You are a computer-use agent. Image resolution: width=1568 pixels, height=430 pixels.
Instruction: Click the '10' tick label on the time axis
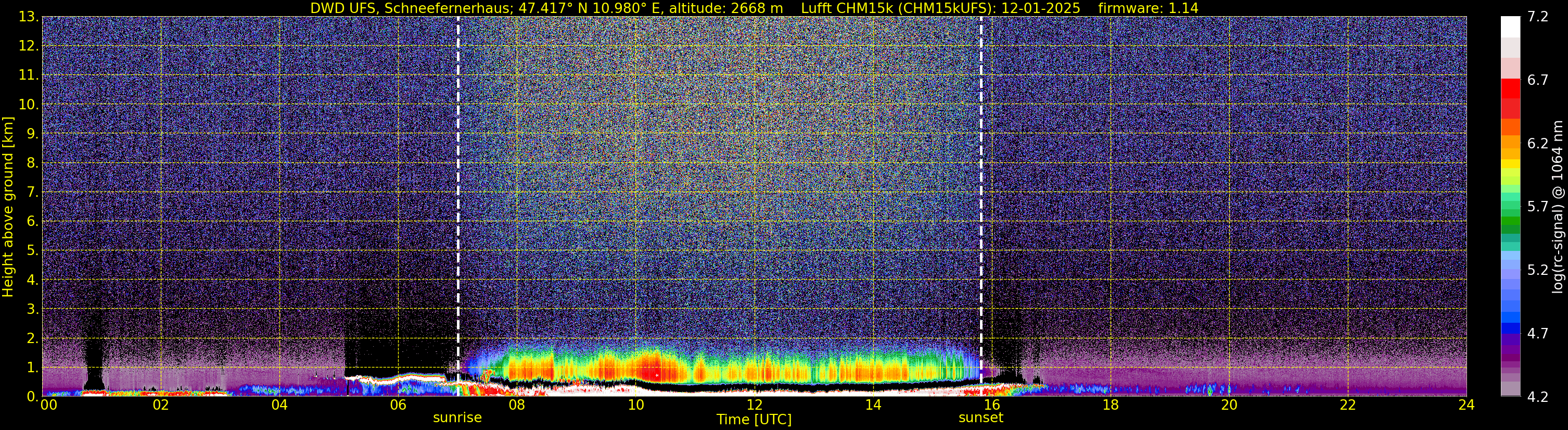pyautogui.click(x=635, y=405)
